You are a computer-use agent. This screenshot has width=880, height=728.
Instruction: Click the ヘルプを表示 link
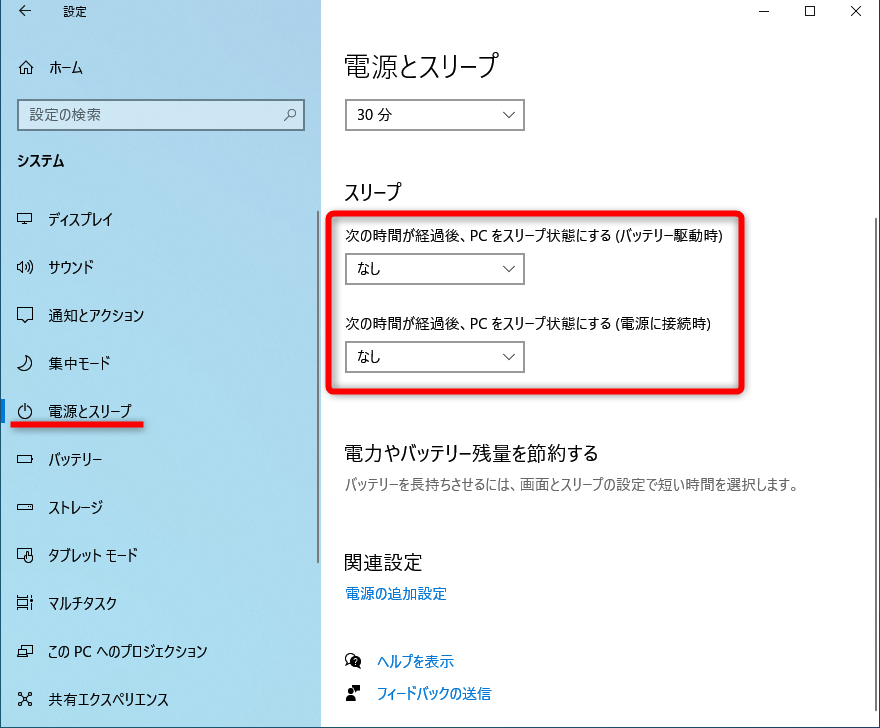click(415, 661)
